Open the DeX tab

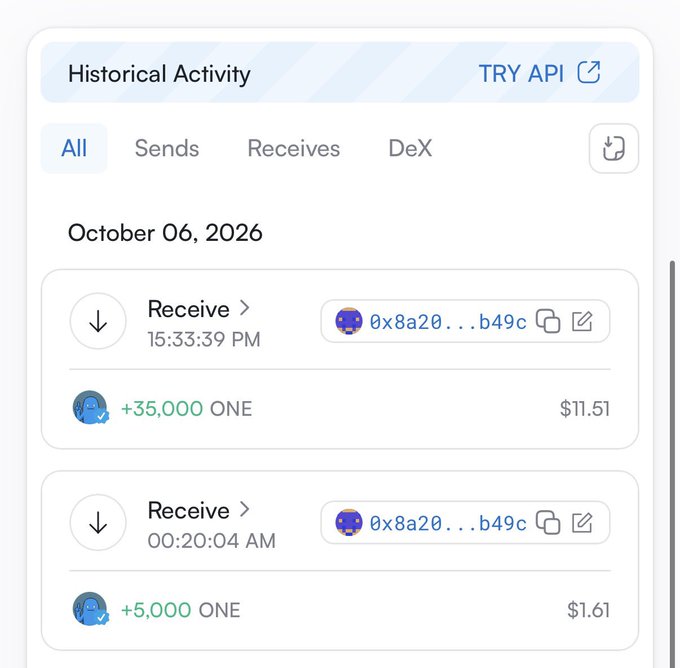tap(410, 148)
